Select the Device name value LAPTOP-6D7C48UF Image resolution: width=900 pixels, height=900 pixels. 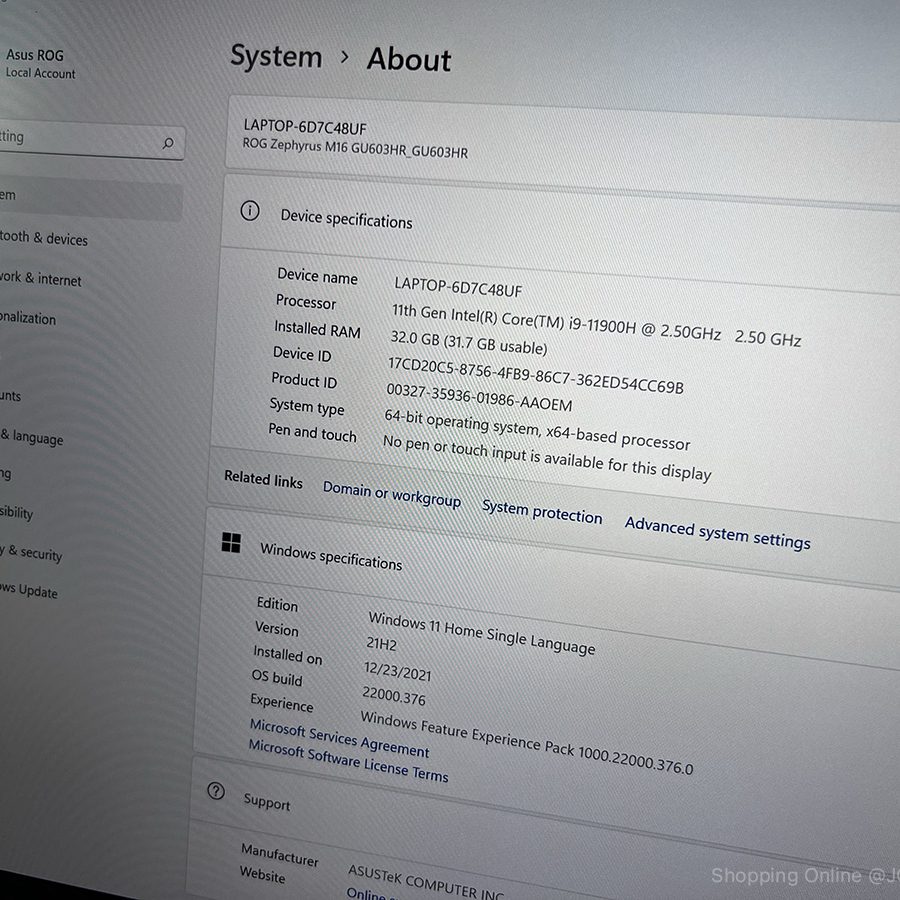458,287
